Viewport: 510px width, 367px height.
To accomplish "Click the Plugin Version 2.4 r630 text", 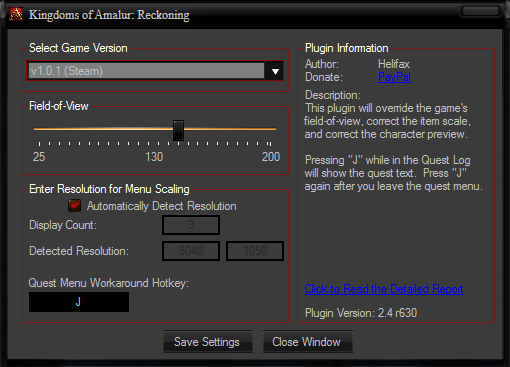I will point(361,313).
